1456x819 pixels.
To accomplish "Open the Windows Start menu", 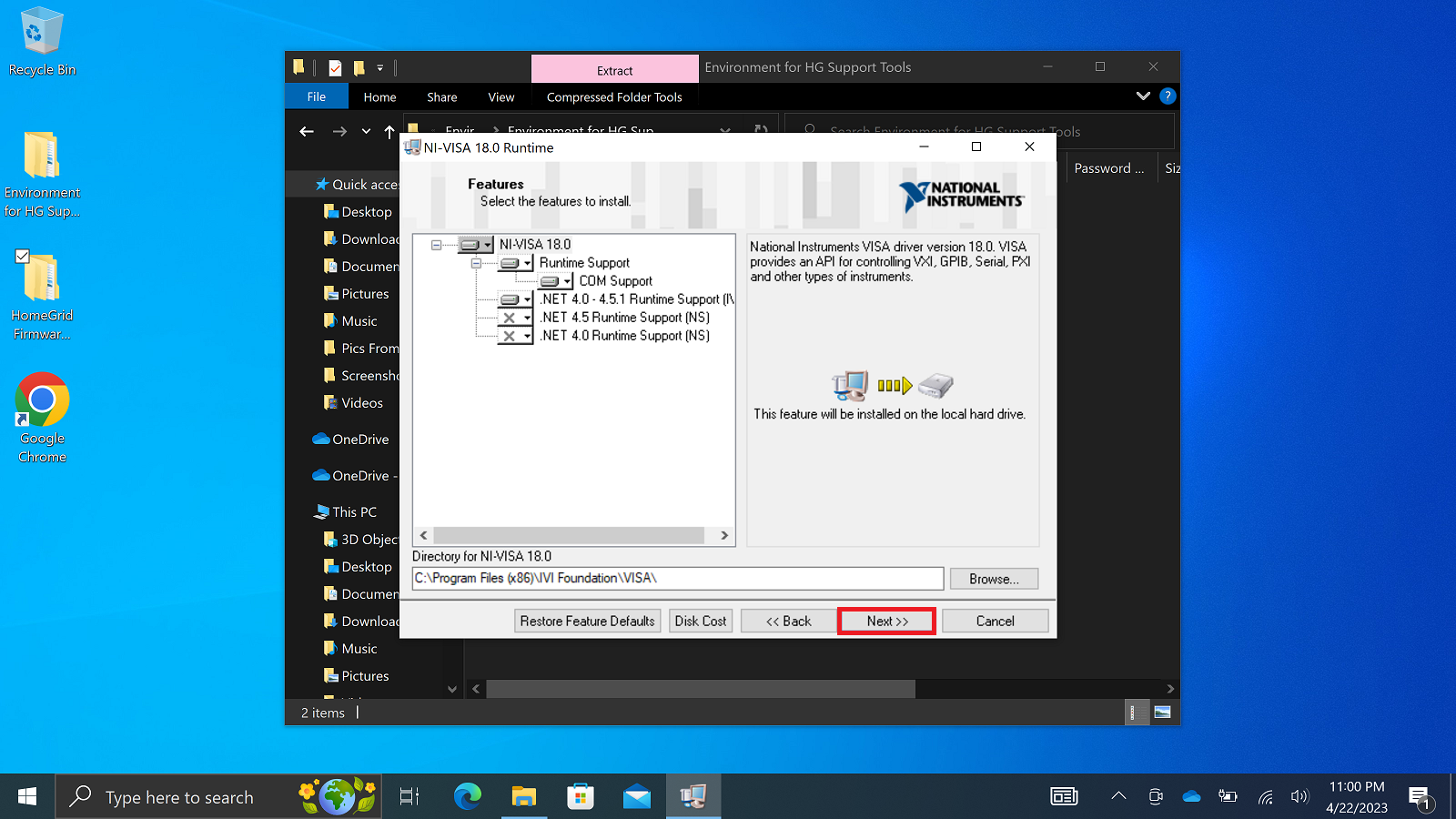I will (27, 797).
